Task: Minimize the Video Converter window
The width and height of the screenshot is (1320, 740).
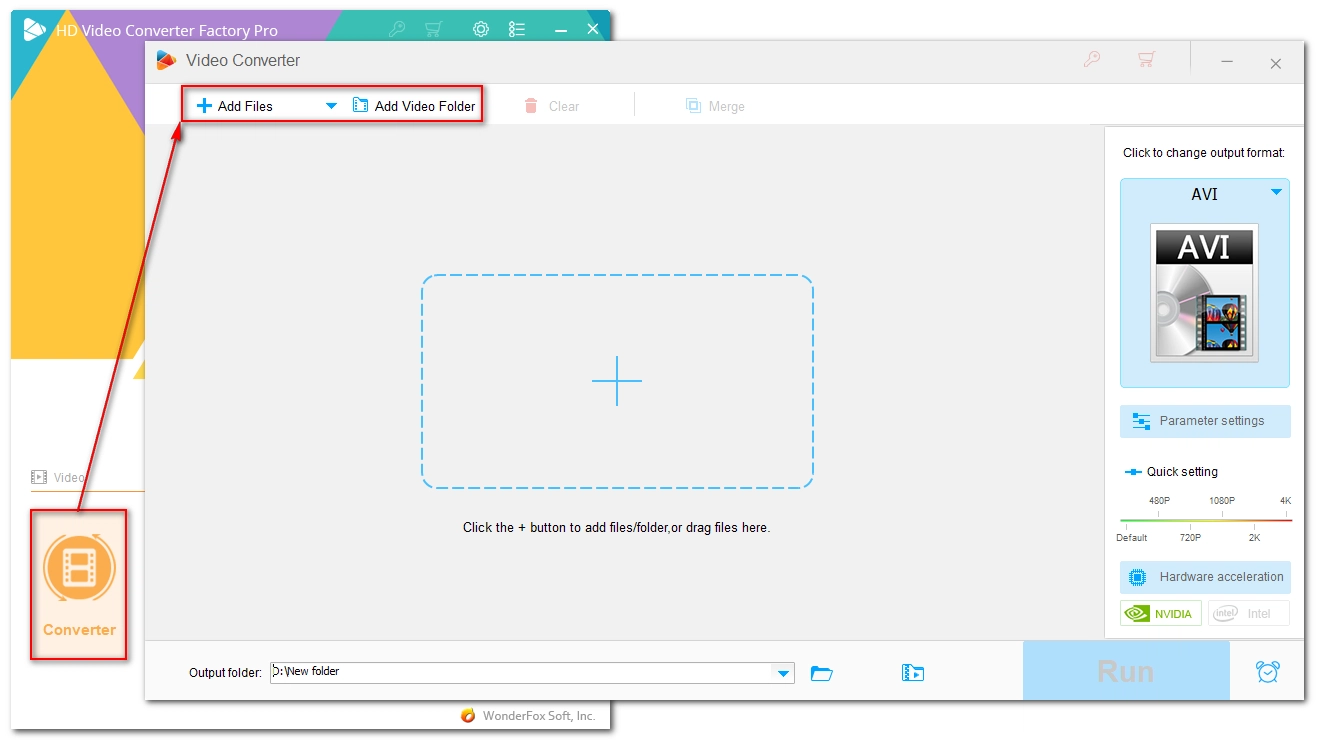Action: (1227, 62)
